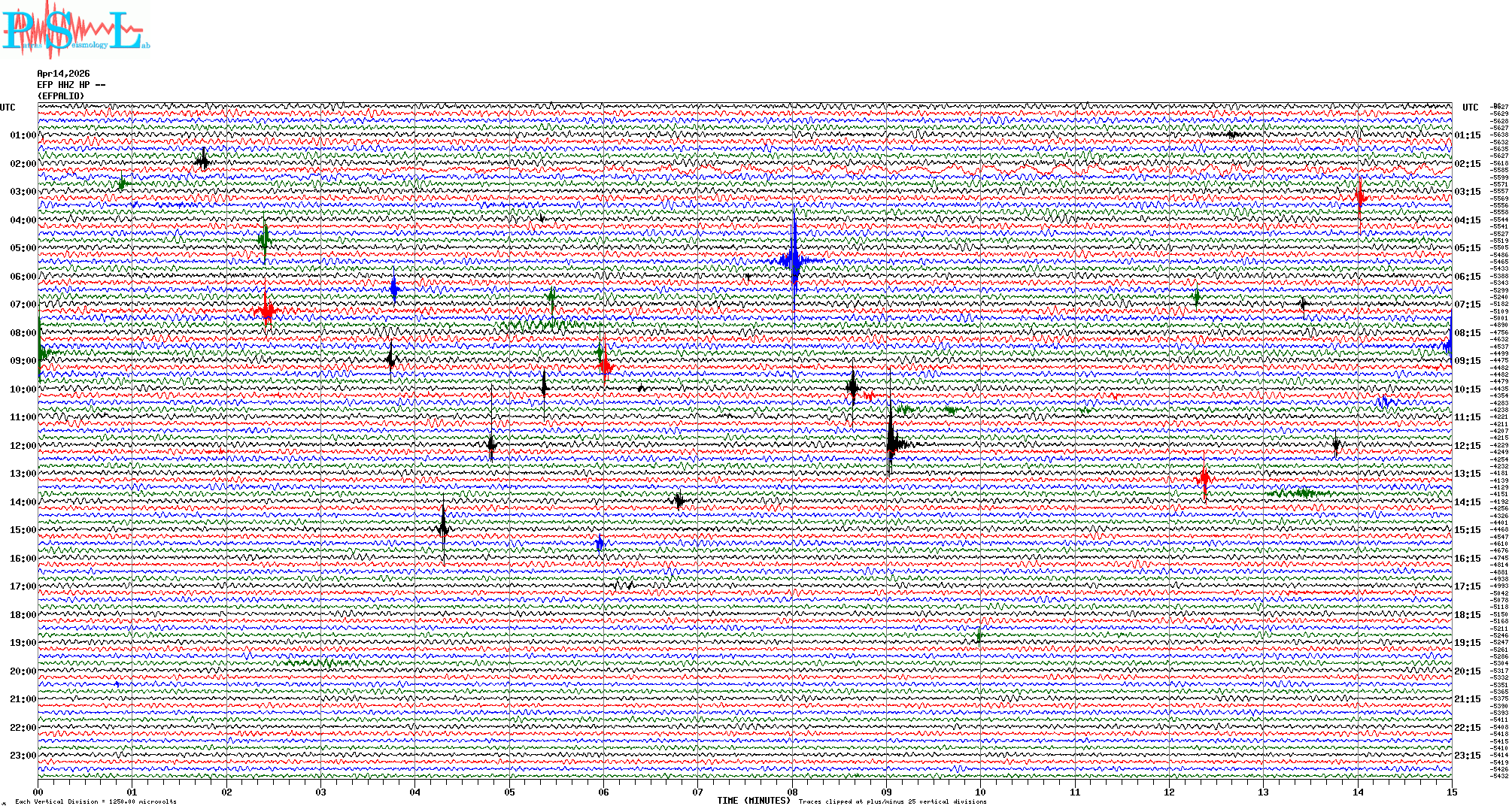Viewport: 1512px width, 812px height.
Task: Click the large blue seismic event spike
Action: click(794, 261)
